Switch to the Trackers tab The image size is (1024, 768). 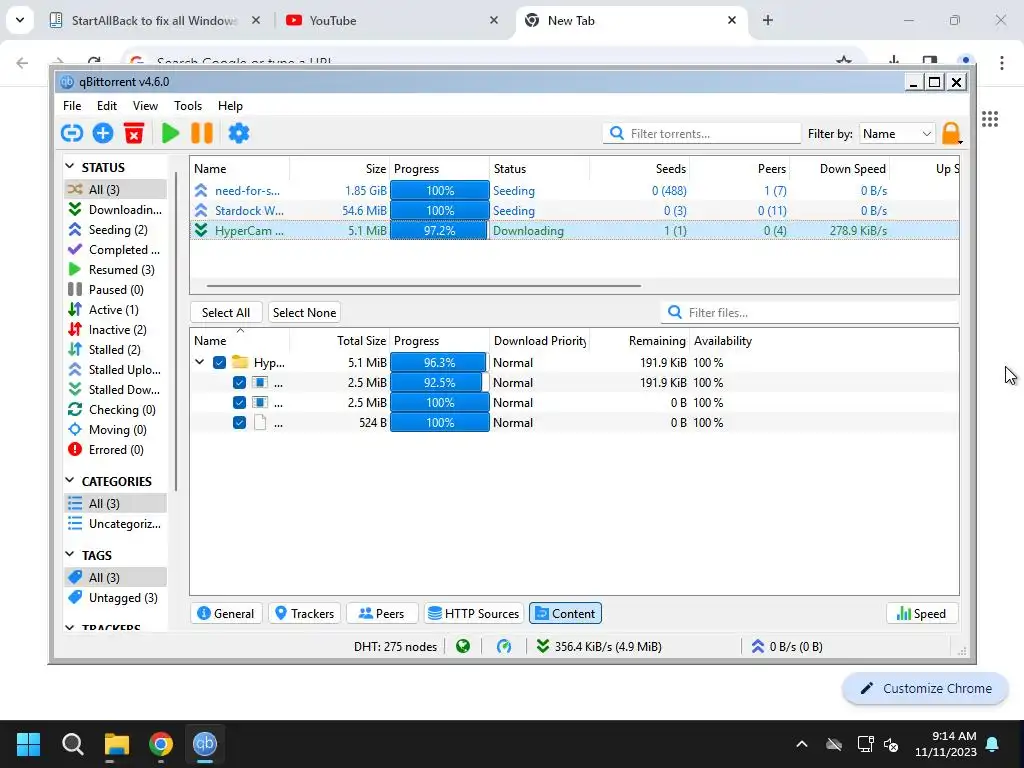click(x=304, y=613)
